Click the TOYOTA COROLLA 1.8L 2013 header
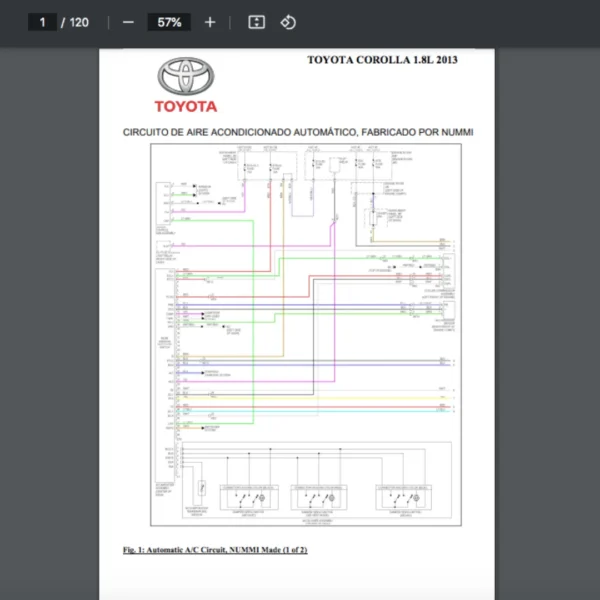This screenshot has width=600, height=600. (x=382, y=60)
